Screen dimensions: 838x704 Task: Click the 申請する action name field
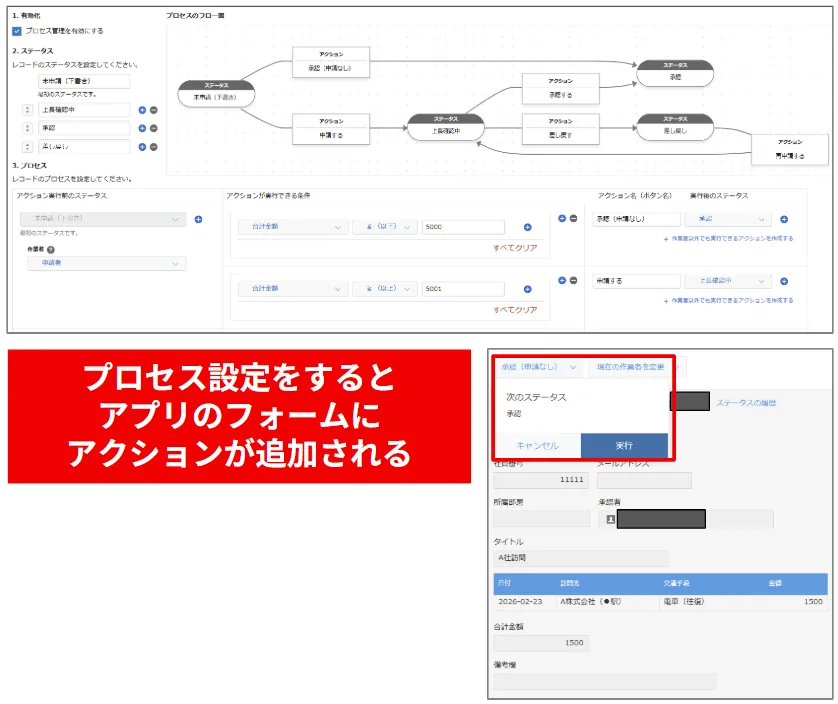click(635, 281)
